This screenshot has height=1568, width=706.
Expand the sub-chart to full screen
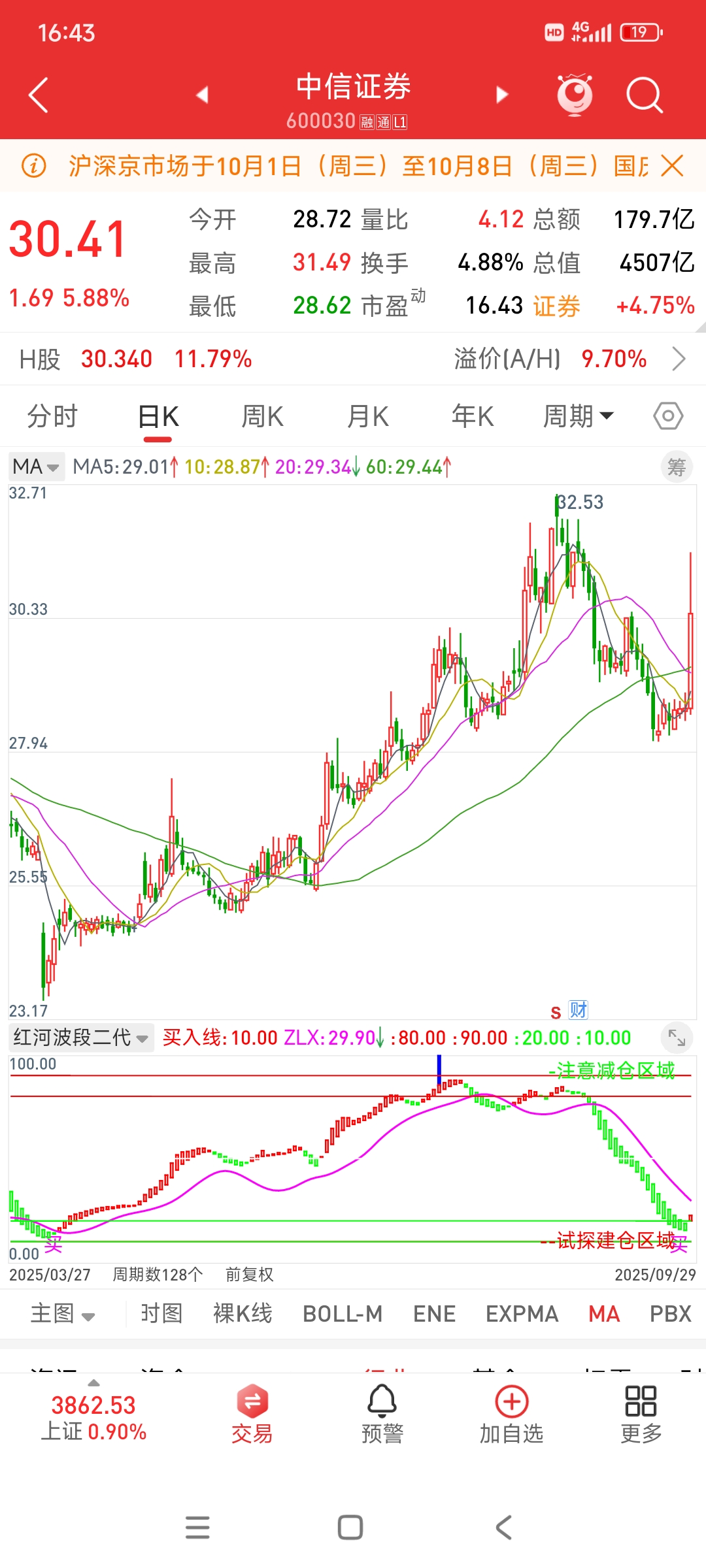(x=677, y=1037)
